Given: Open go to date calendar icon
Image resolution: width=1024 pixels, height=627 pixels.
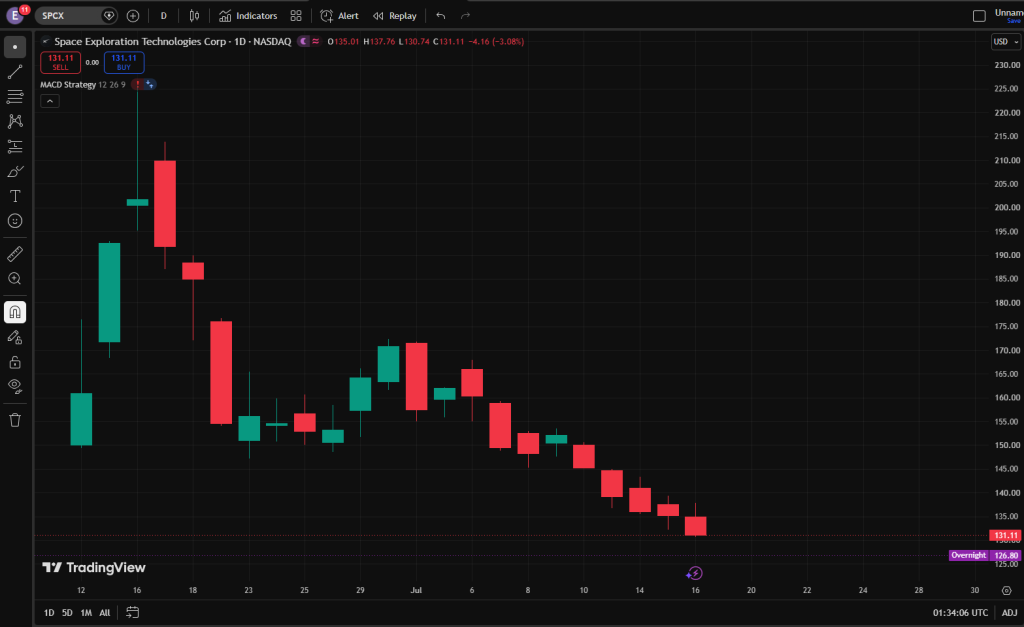Looking at the screenshot, I should (133, 613).
